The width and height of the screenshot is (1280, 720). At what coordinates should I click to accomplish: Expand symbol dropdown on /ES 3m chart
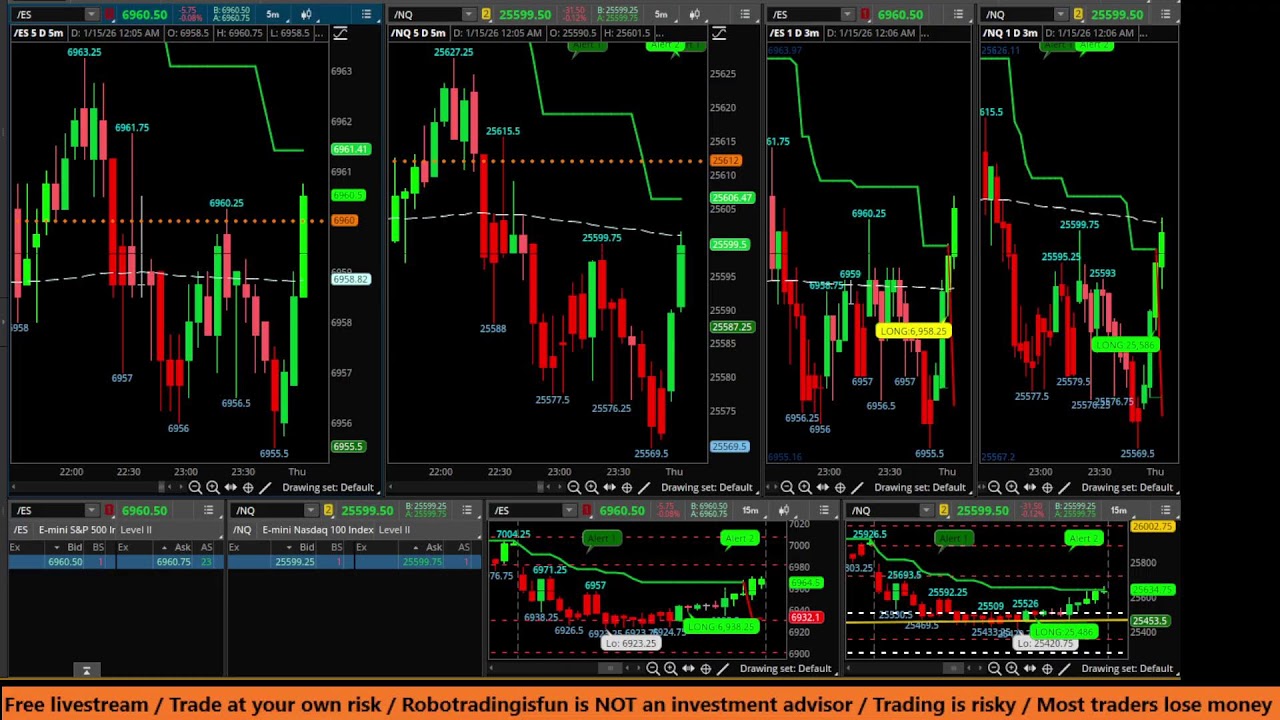tap(848, 14)
